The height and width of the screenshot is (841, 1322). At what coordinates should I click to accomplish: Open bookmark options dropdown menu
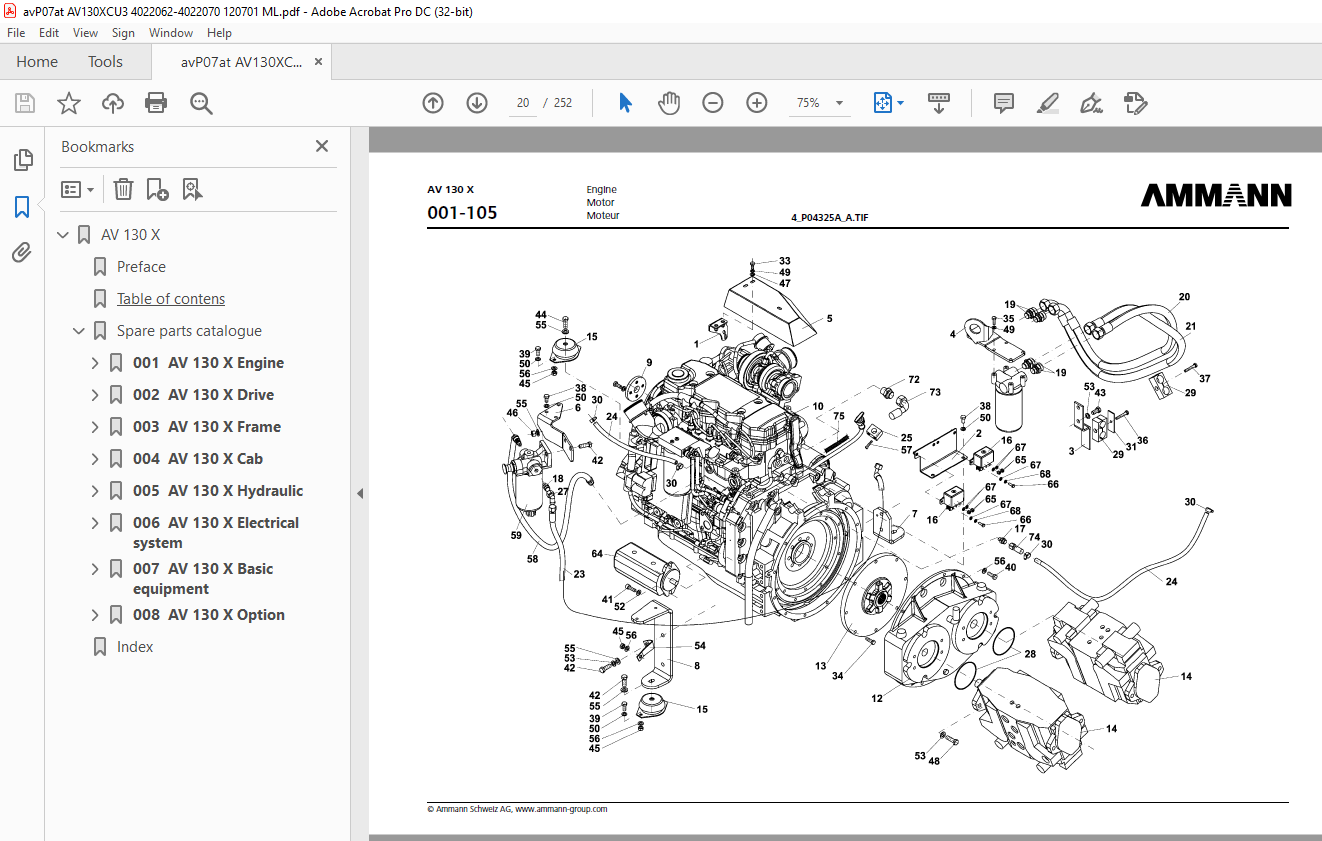[x=78, y=189]
